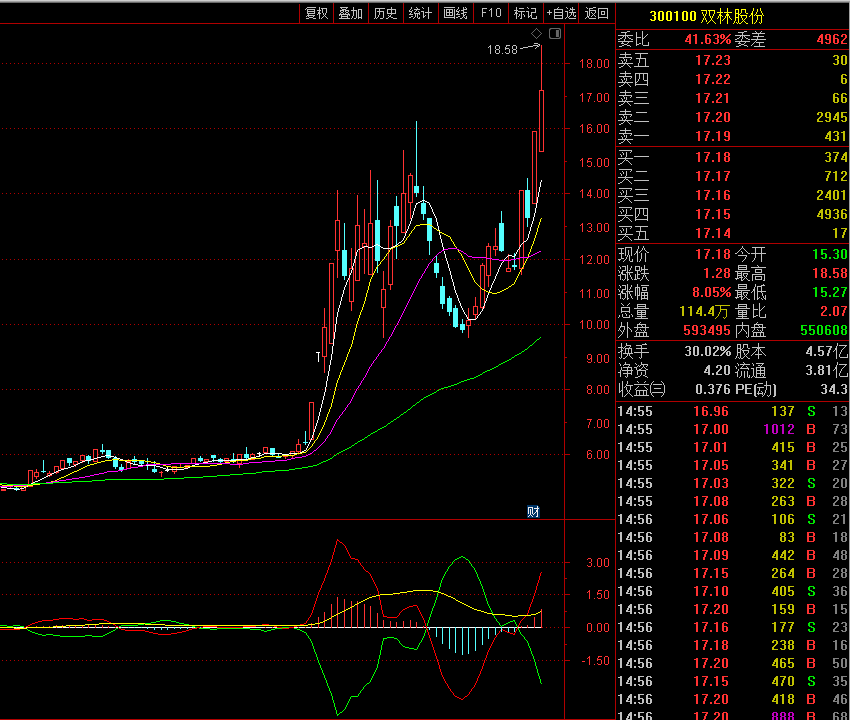Click 买五 bid price 17.14
This screenshot has height=720, width=850.
point(713,233)
